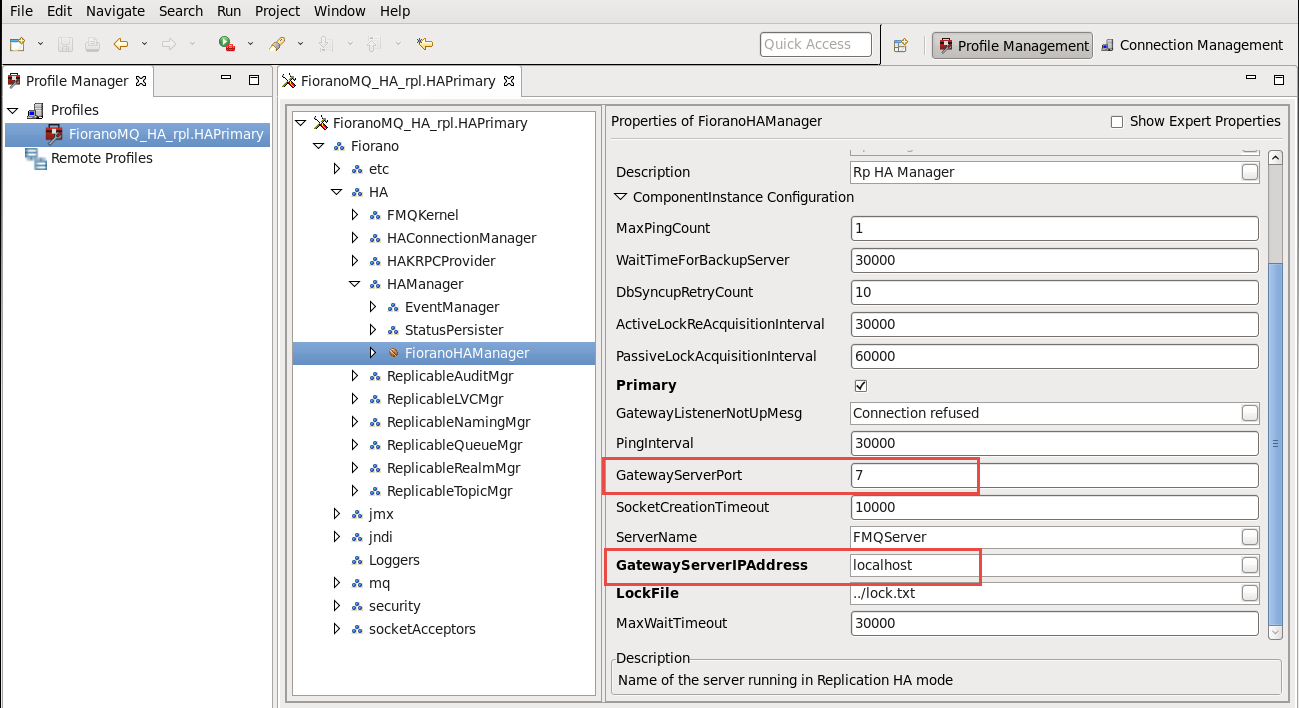Open the Edit menu
The height and width of the screenshot is (708, 1299).
point(59,11)
